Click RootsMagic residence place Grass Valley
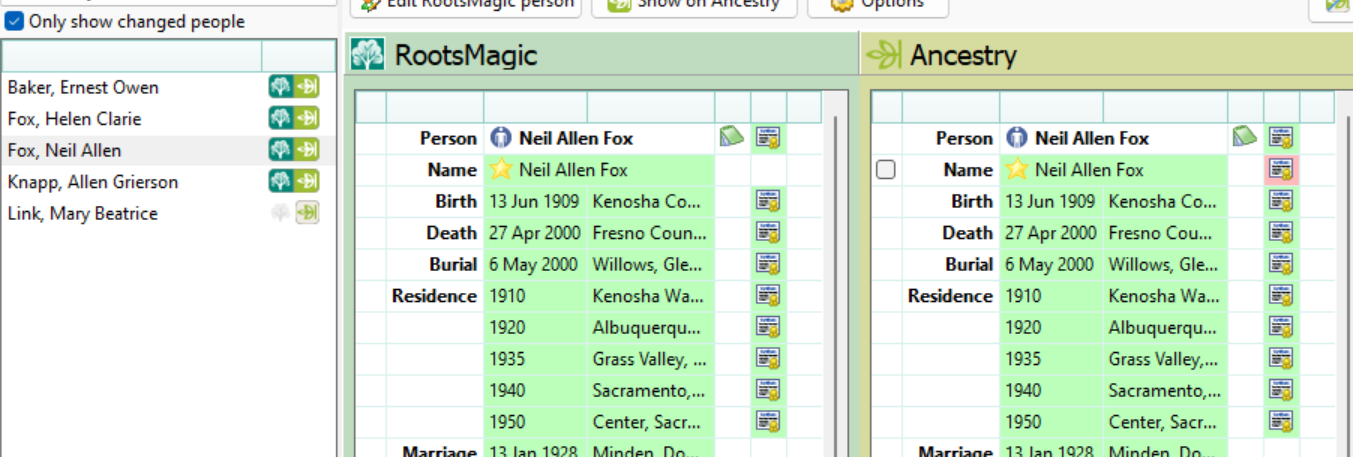The height and width of the screenshot is (457, 1353). tap(649, 359)
